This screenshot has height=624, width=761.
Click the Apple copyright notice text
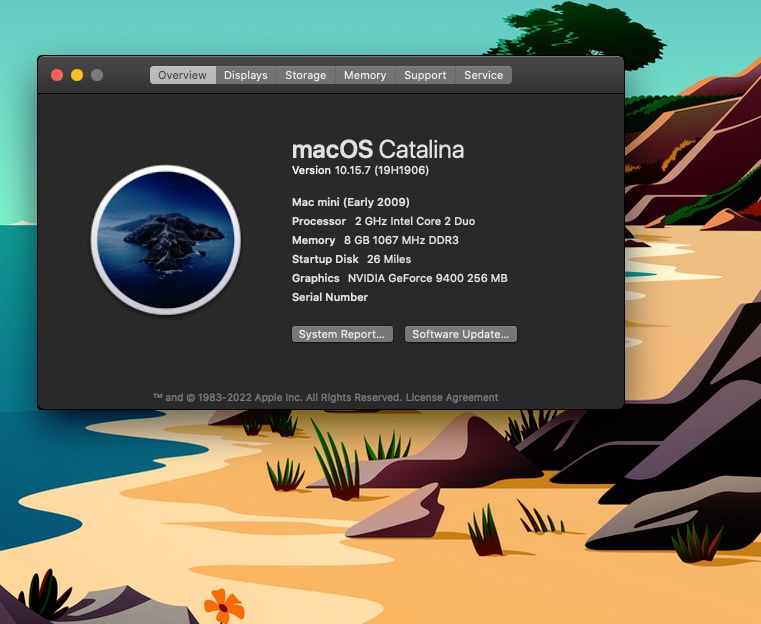277,397
